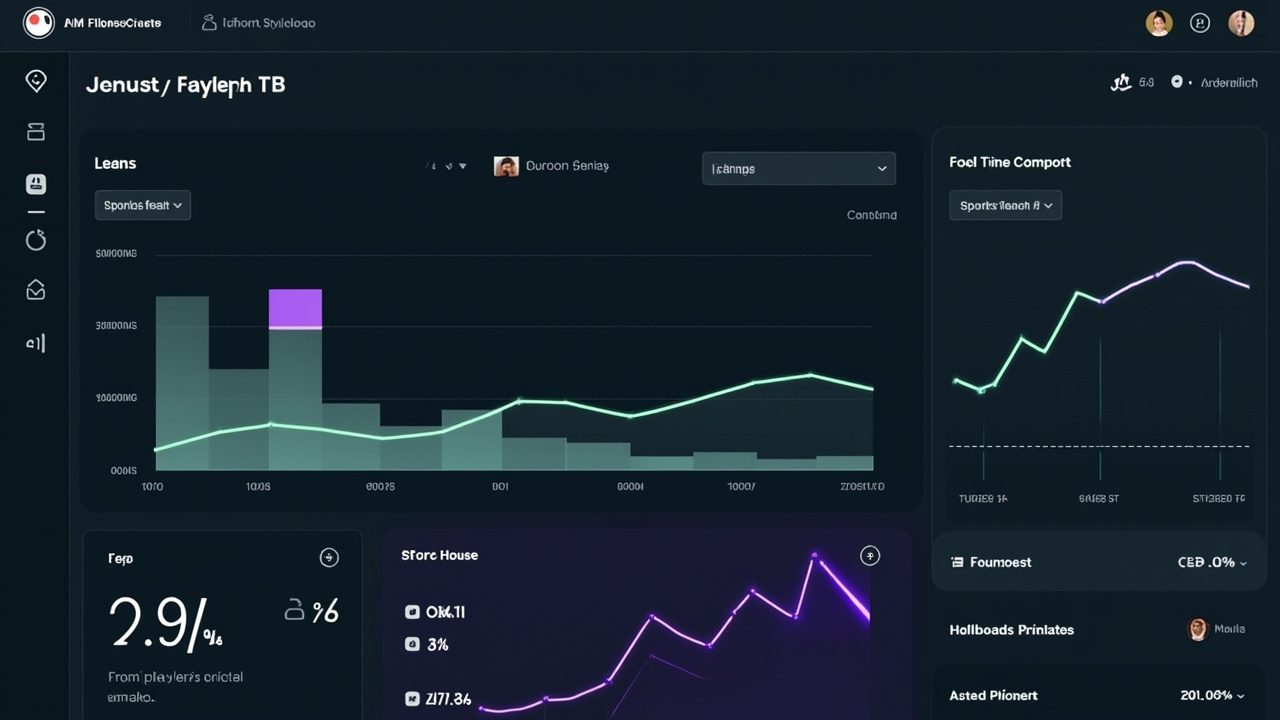This screenshot has height=720, width=1280.
Task: Expand the Foumoest CED .0% row
Action: point(1100,562)
